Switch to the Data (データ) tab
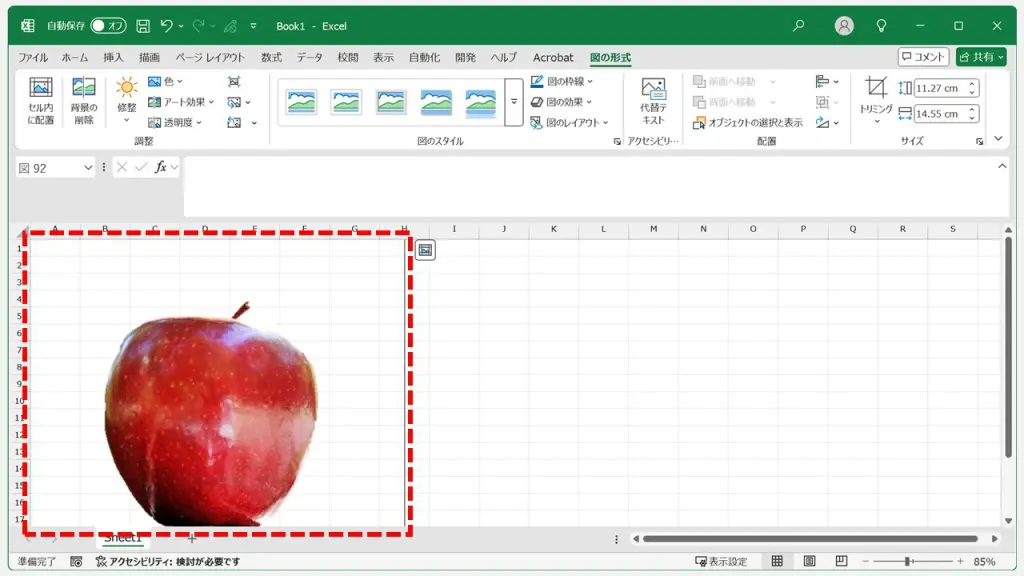 click(x=310, y=57)
